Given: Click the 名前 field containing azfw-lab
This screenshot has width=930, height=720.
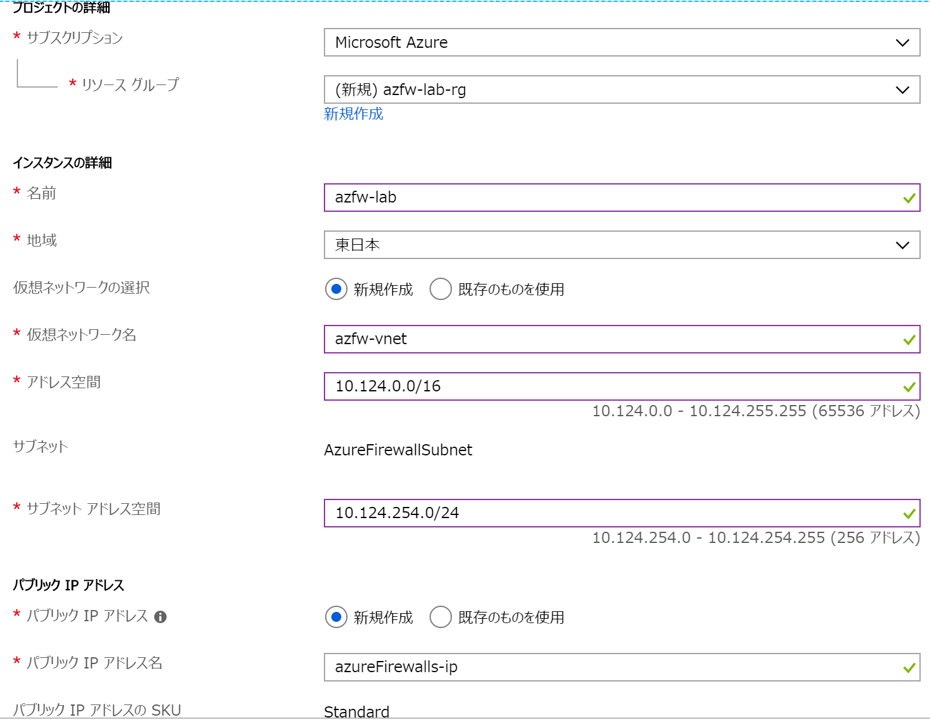Looking at the screenshot, I should (610, 198).
